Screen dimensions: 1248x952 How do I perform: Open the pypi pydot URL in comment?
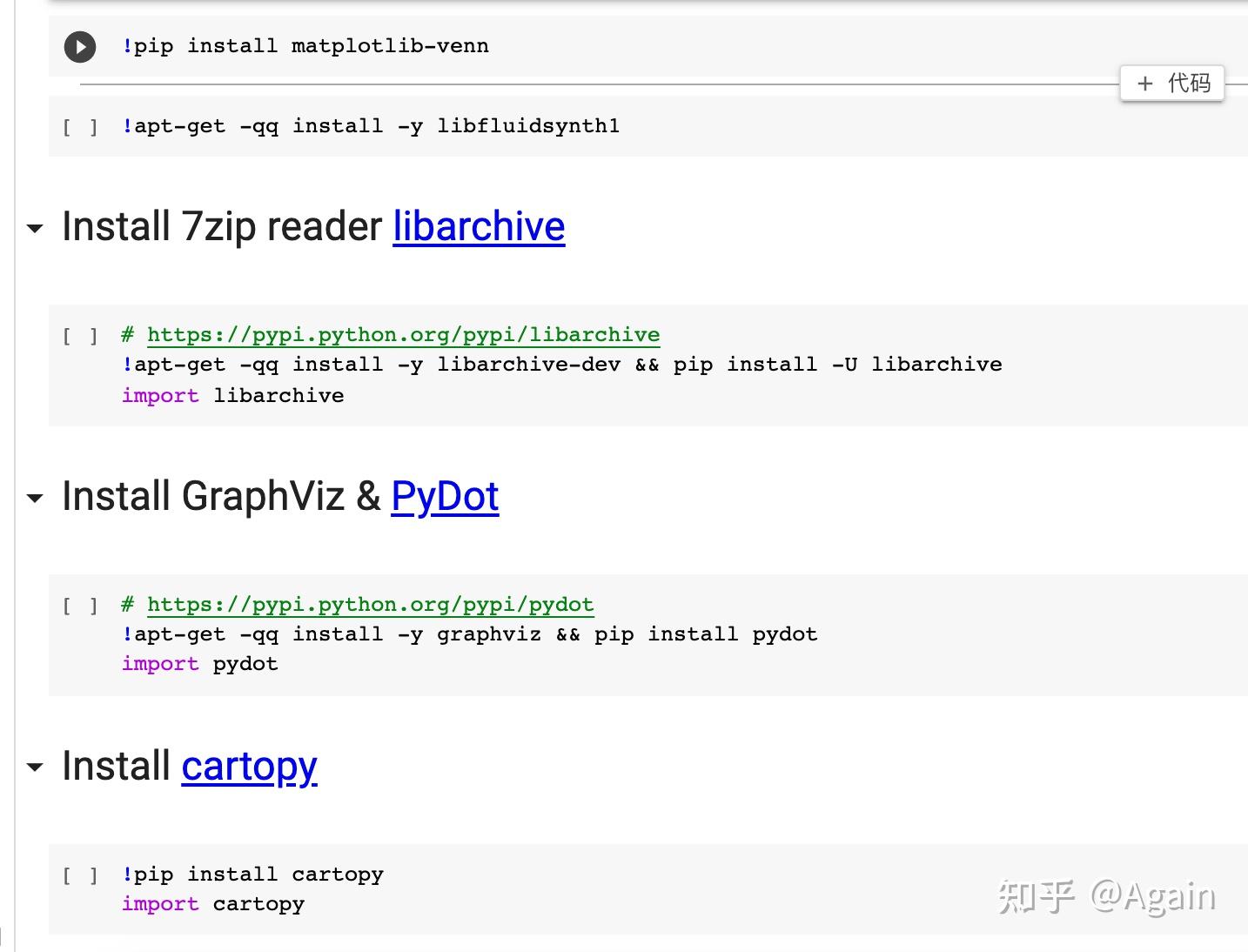coord(370,605)
